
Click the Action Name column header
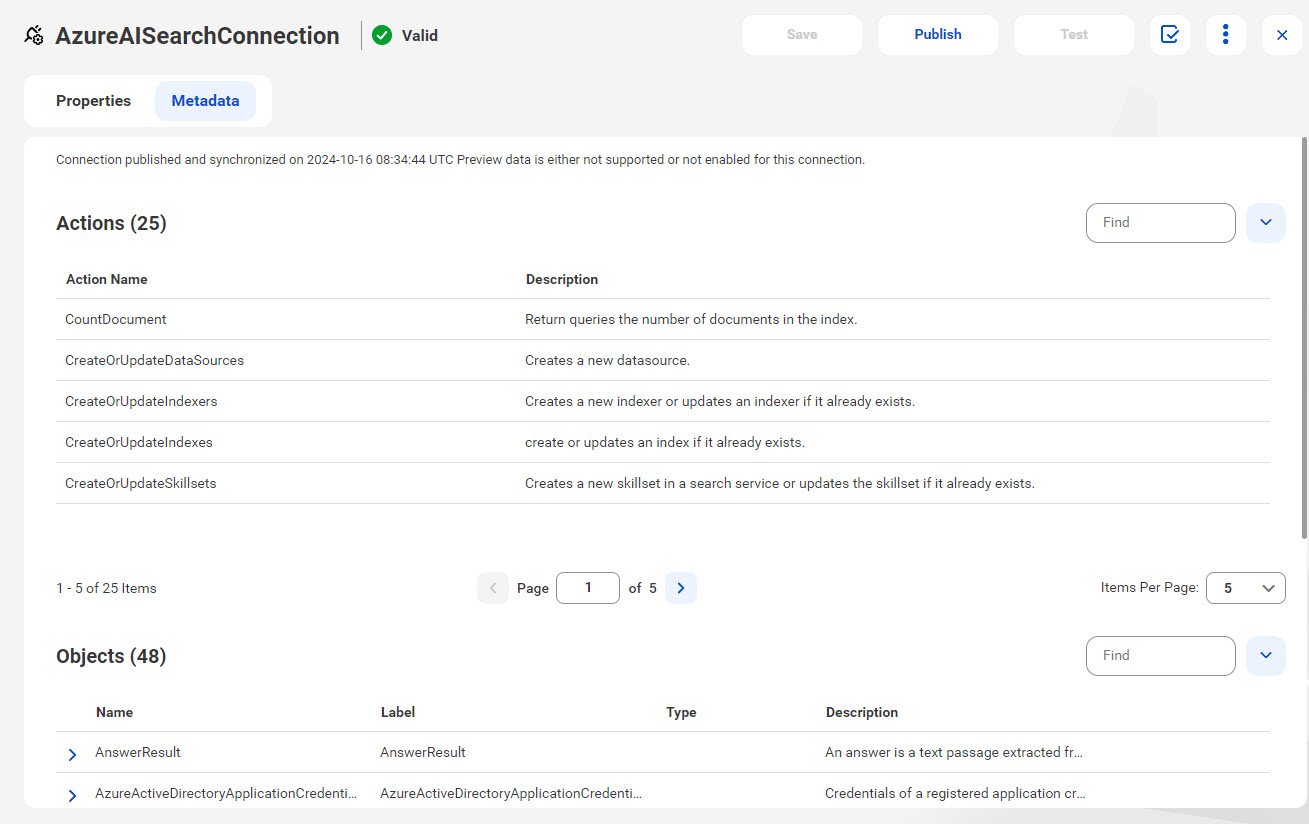(106, 279)
